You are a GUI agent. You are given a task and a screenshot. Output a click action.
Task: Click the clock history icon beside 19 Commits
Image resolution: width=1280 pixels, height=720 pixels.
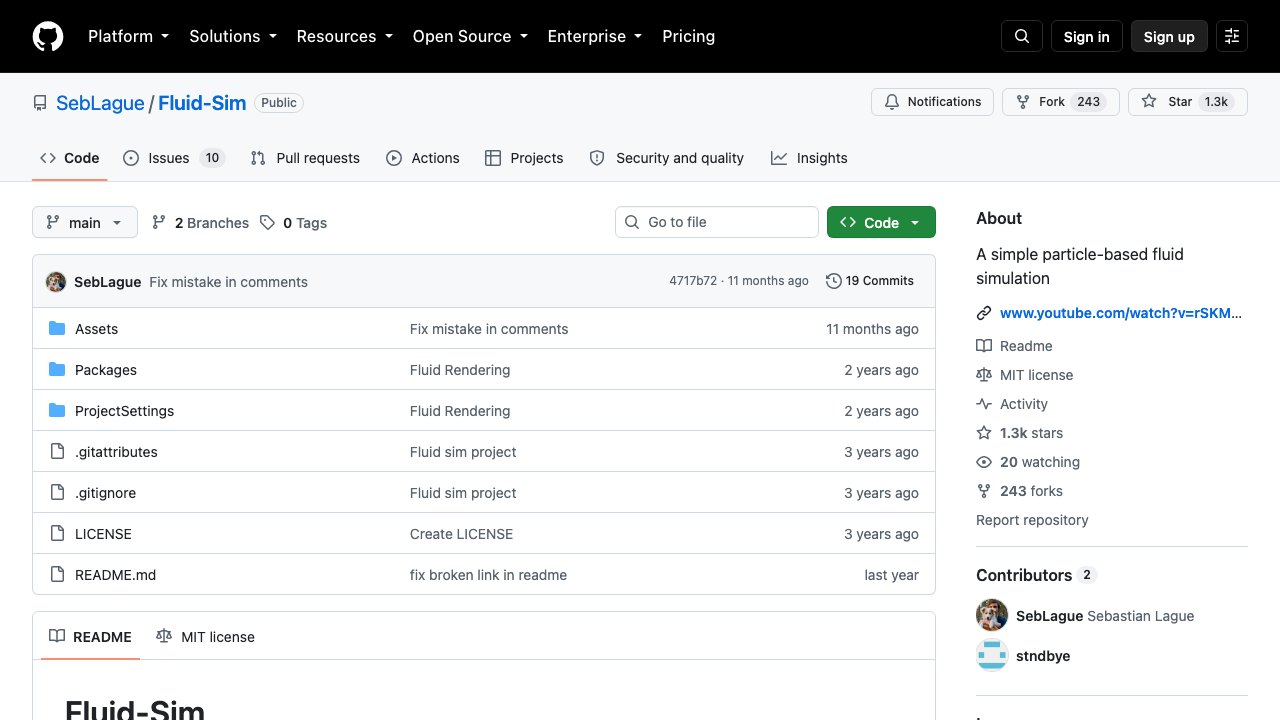coord(834,281)
